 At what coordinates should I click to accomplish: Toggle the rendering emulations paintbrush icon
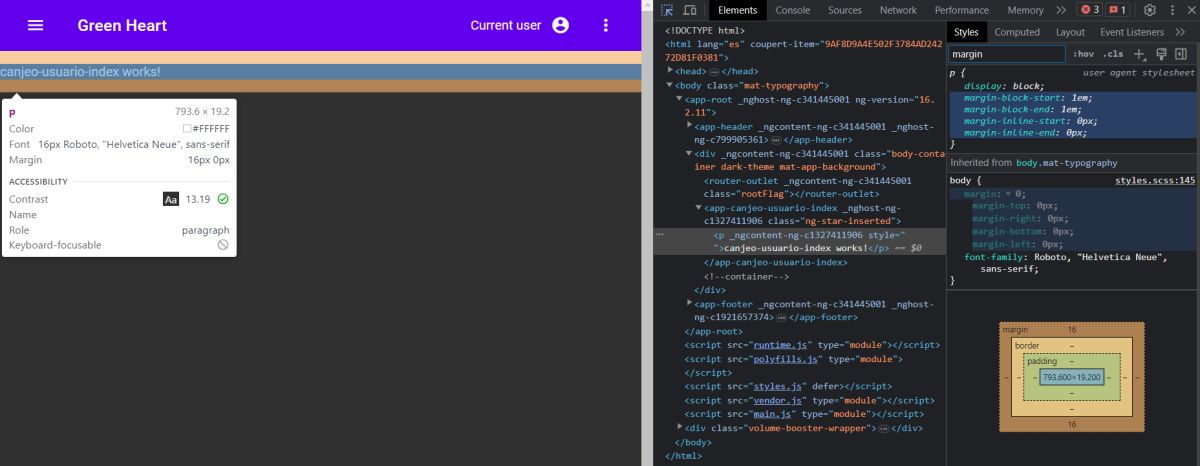pos(1161,54)
